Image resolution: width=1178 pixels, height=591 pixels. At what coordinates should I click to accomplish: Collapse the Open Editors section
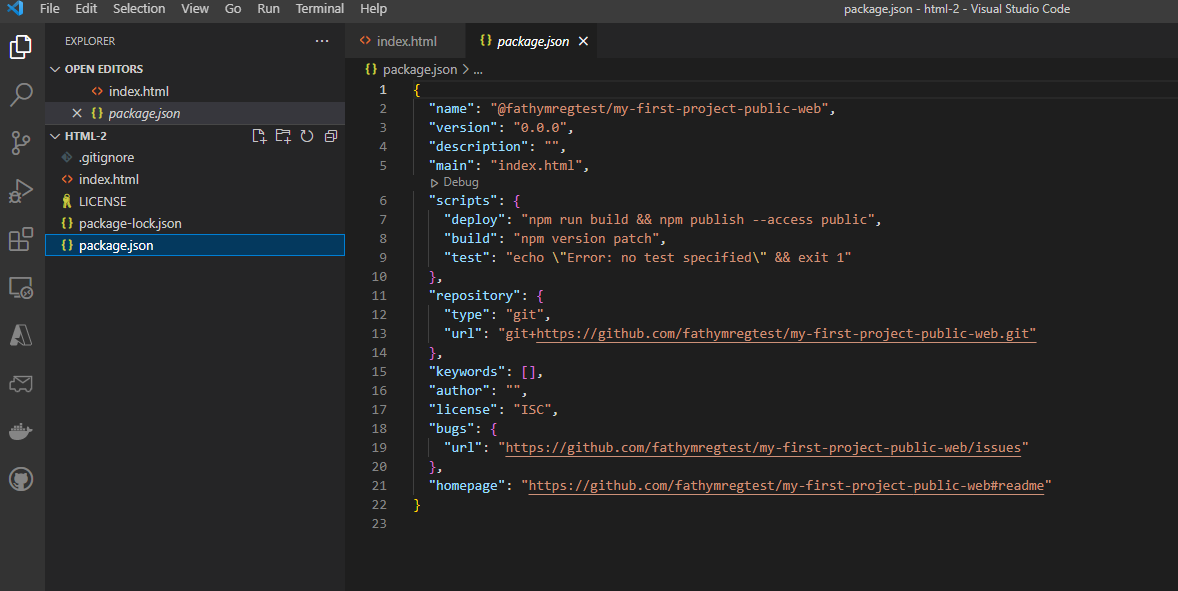55,69
